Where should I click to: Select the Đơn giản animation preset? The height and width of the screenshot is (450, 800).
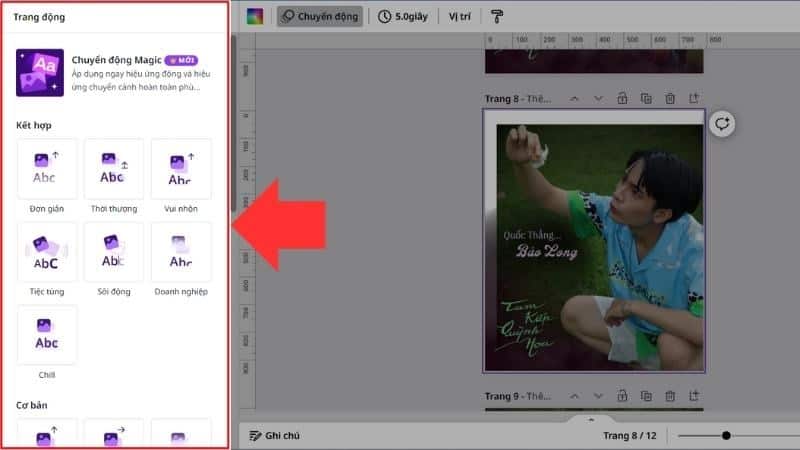(x=47, y=168)
